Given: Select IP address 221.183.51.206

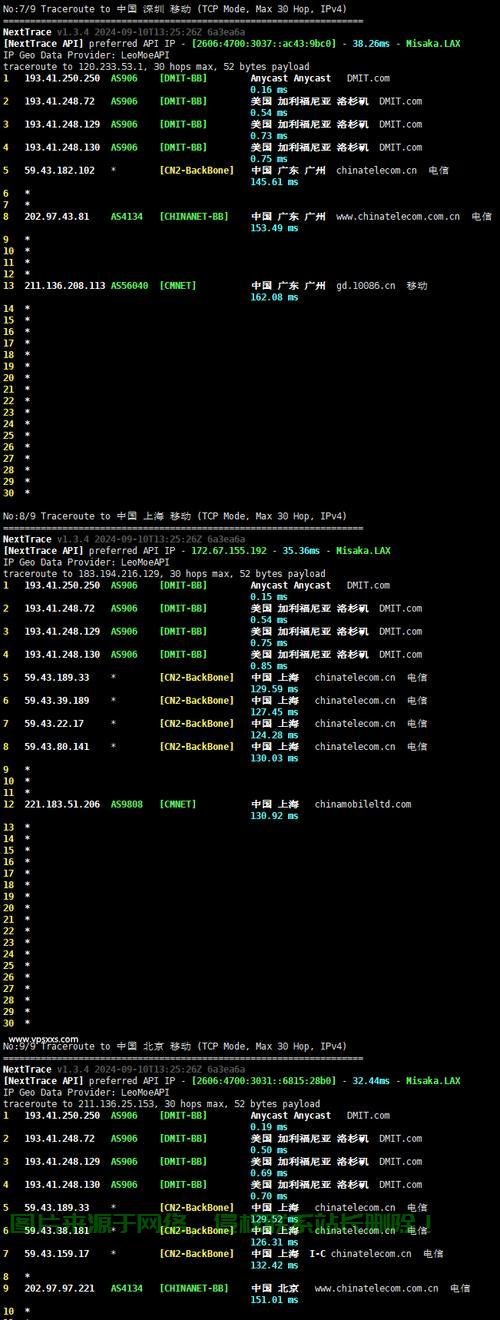Looking at the screenshot, I should (63, 804).
